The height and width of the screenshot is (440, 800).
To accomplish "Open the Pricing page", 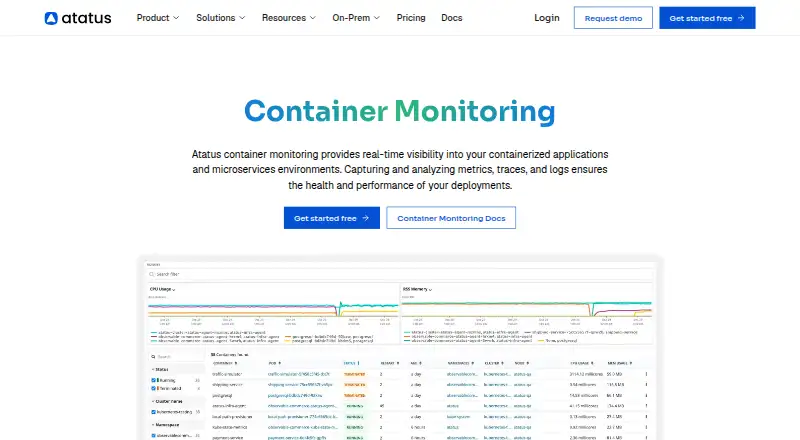I will coord(411,18).
